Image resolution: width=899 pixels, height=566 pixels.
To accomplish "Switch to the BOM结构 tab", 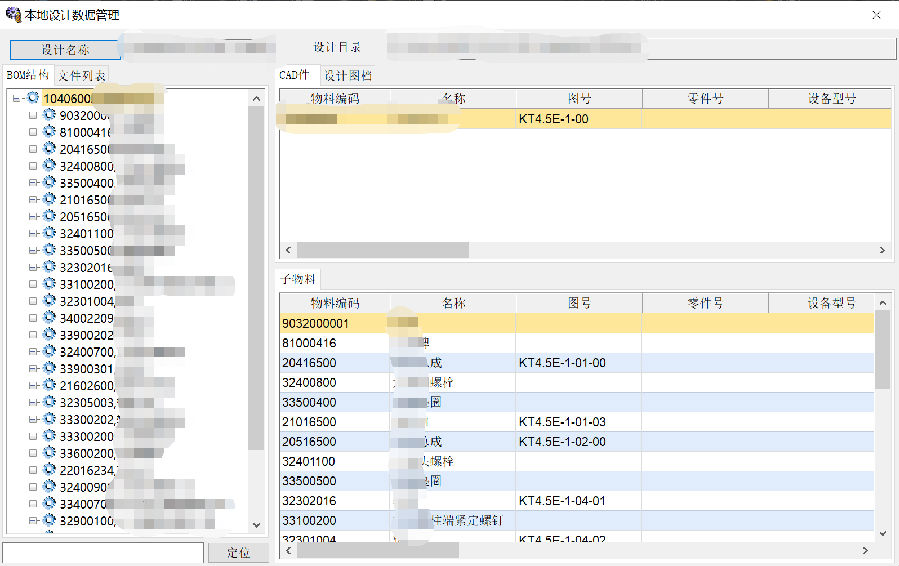I will (28, 75).
